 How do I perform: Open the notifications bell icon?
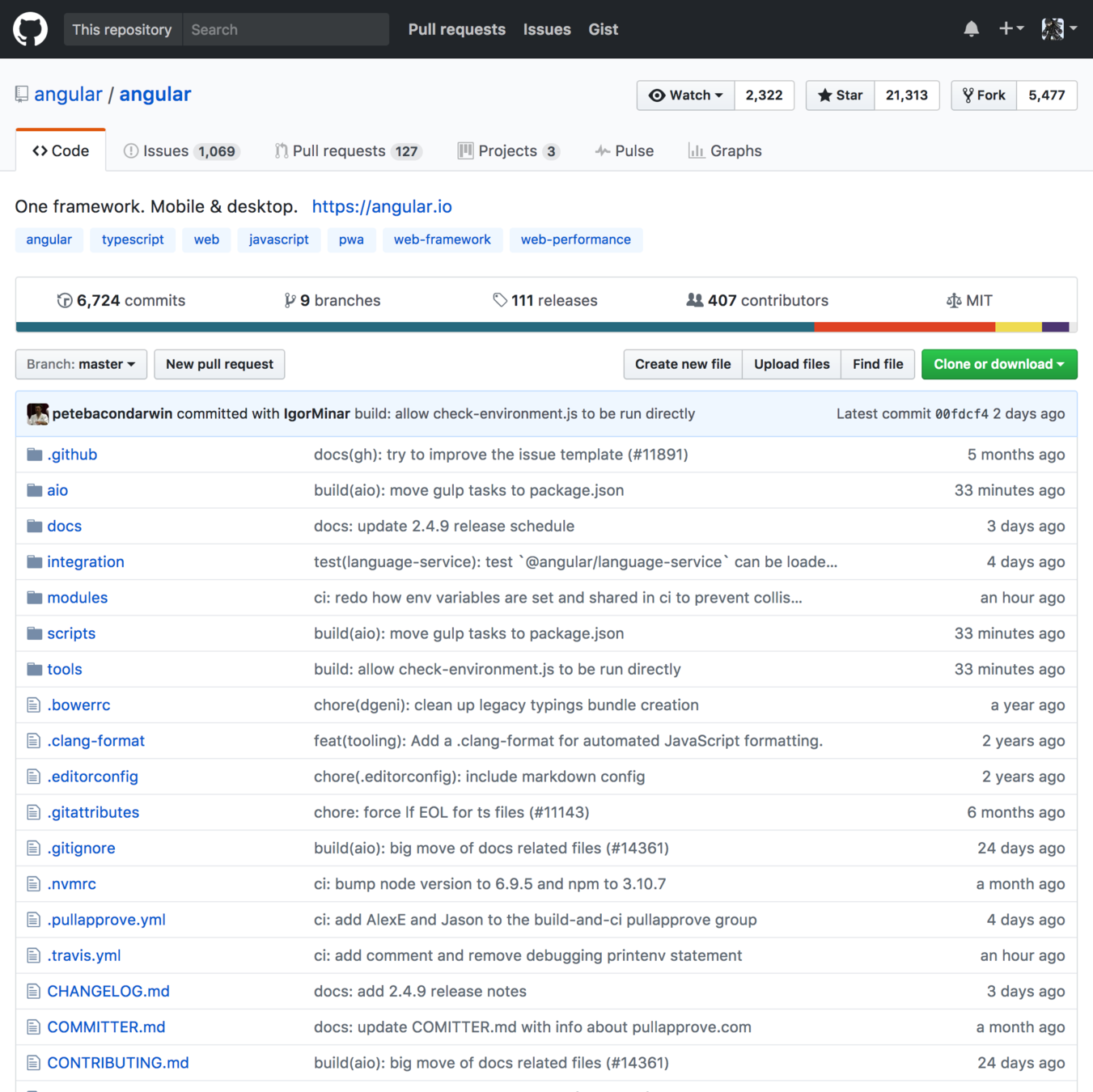coord(971,29)
